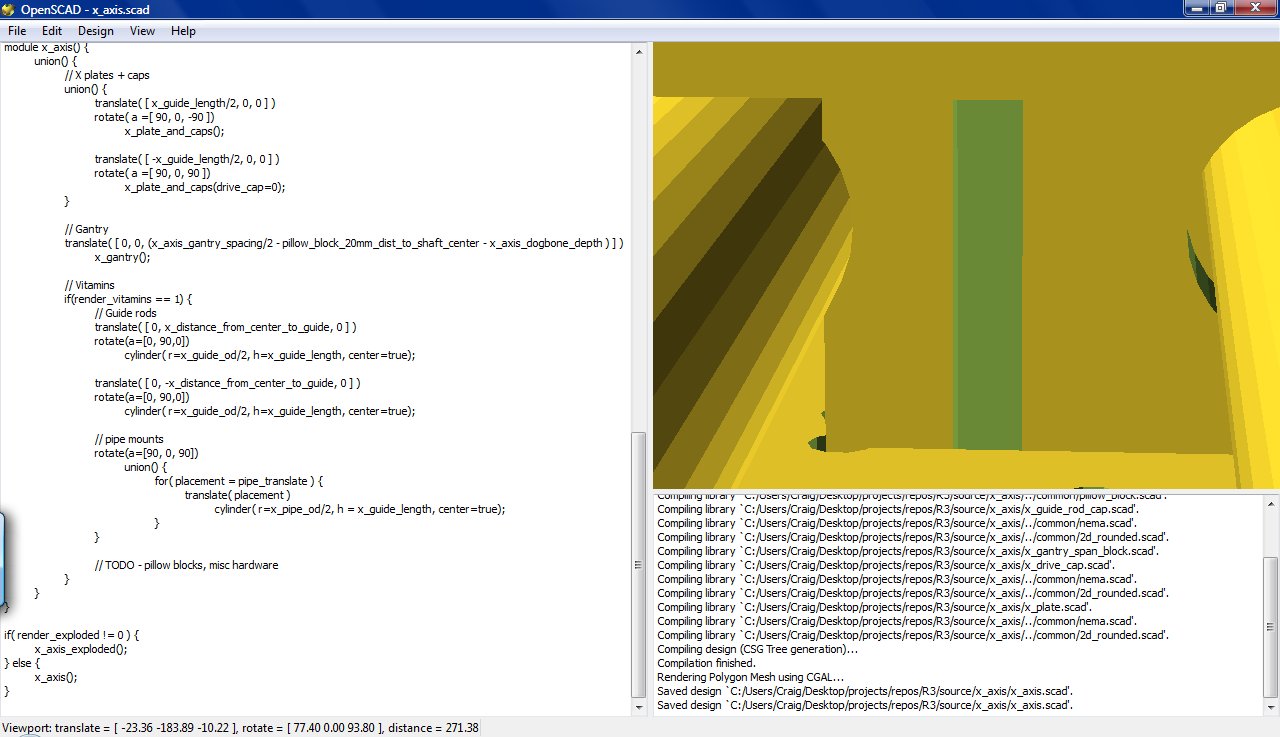Click the Viewport translate status bar text
This screenshot has height=737, width=1280.
(x=240, y=728)
